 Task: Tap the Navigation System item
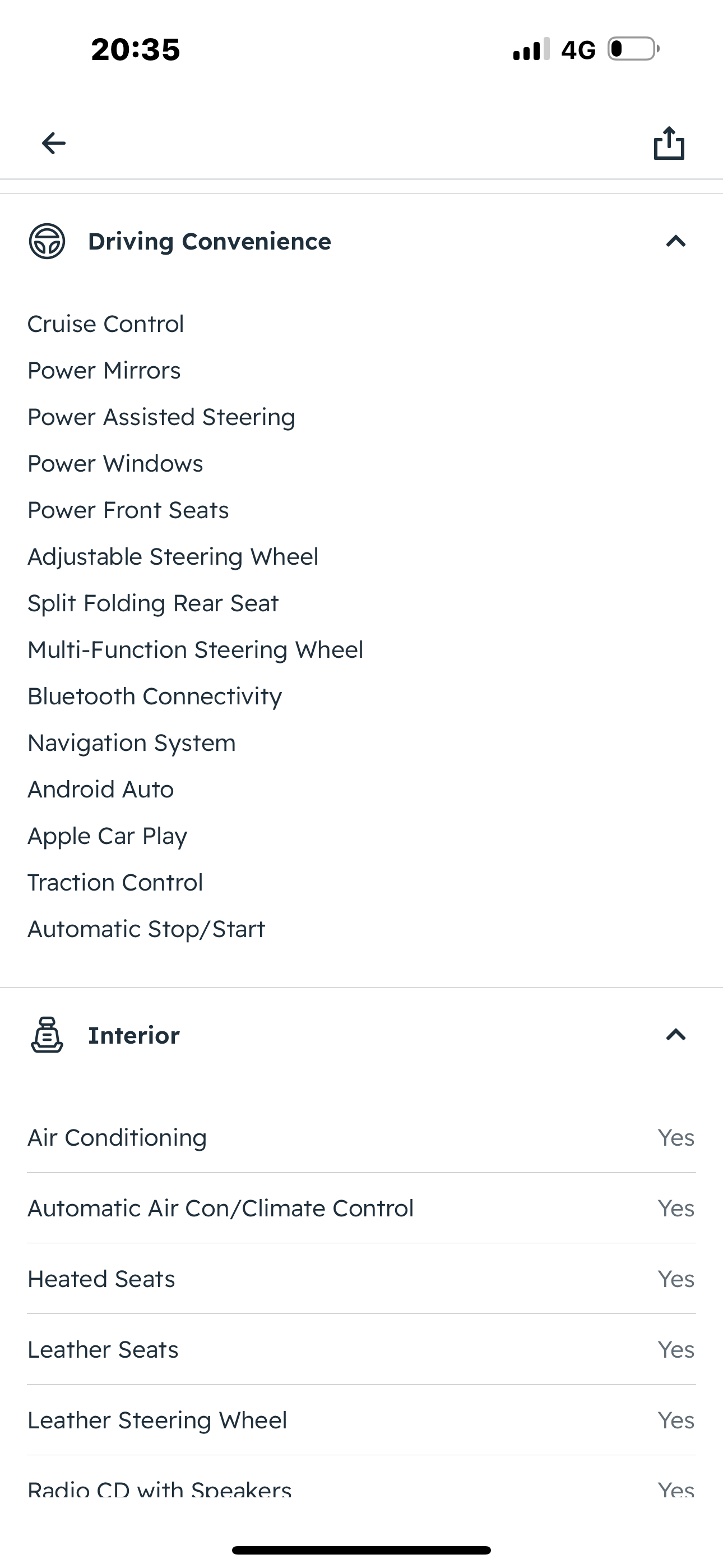coord(132,743)
